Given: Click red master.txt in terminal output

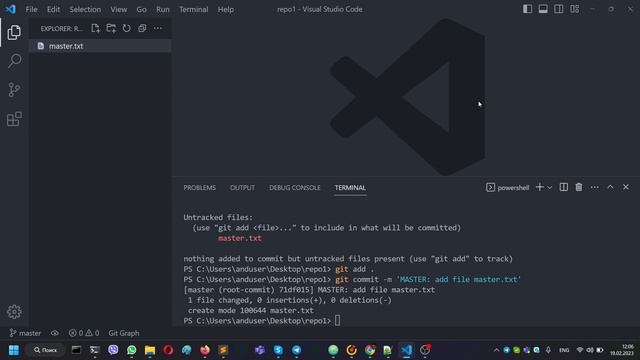Looking at the screenshot, I should [240, 238].
